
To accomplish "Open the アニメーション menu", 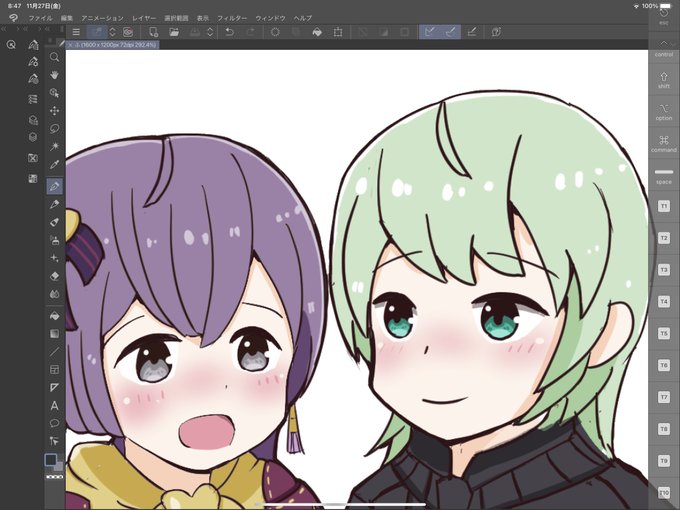I will point(102,18).
